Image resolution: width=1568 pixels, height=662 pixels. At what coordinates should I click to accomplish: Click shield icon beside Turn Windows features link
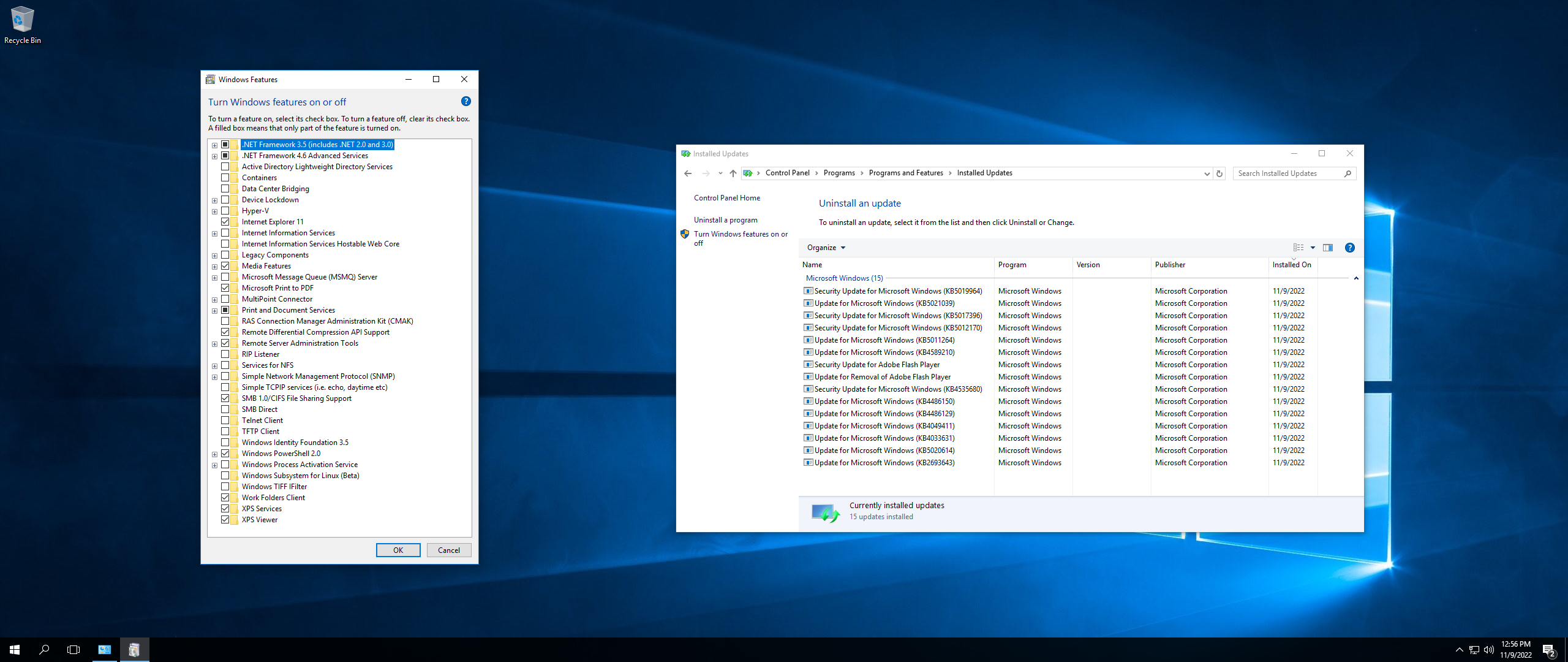point(685,234)
